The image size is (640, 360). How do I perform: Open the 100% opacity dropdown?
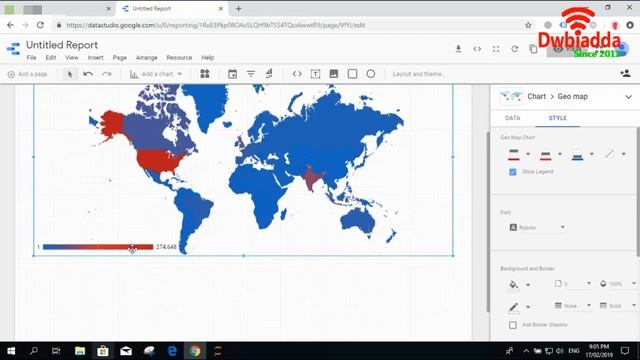pyautogui.click(x=618, y=284)
